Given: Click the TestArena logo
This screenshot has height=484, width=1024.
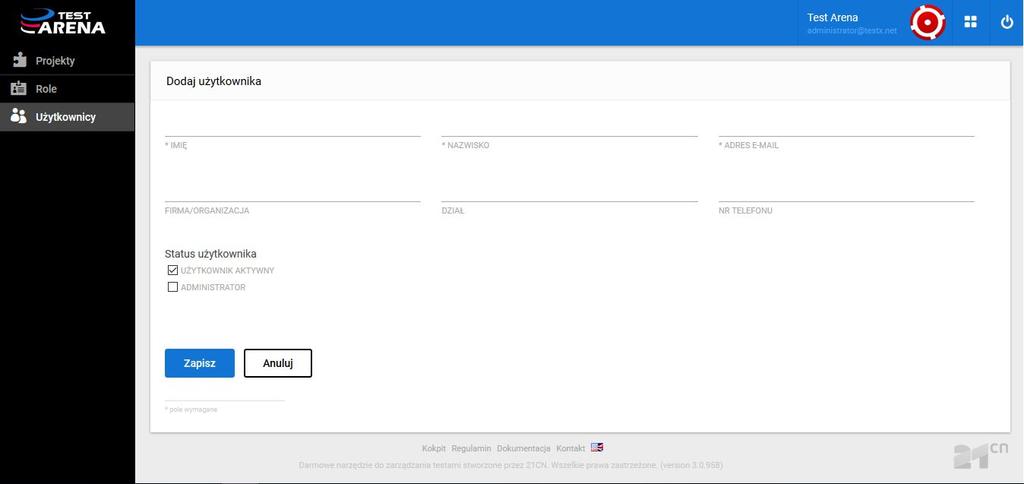Looking at the screenshot, I should (63, 22).
